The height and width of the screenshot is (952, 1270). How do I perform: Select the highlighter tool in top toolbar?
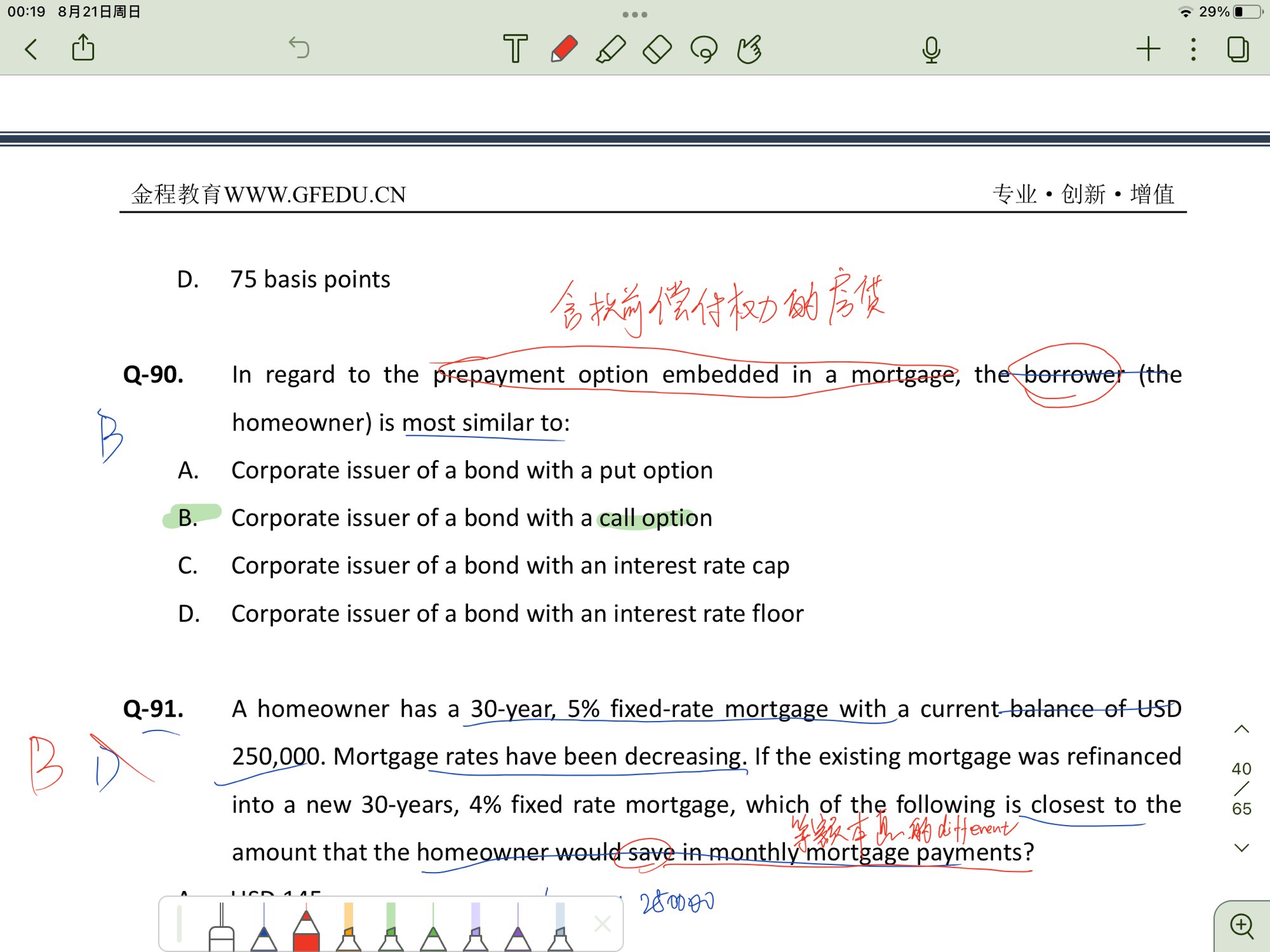tap(610, 49)
